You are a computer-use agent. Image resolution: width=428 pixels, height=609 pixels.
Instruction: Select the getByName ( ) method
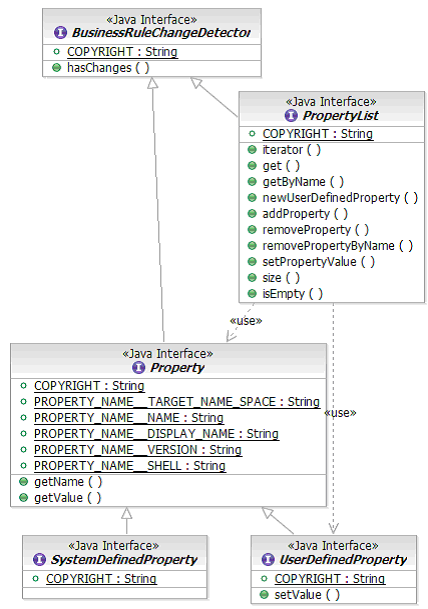click(303, 182)
